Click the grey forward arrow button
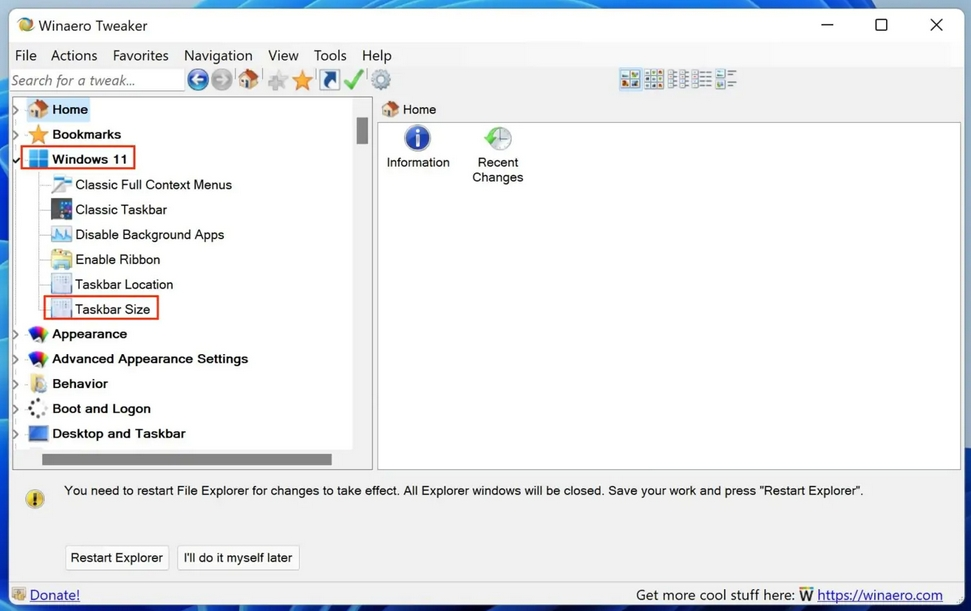The width and height of the screenshot is (971, 611). point(222,80)
